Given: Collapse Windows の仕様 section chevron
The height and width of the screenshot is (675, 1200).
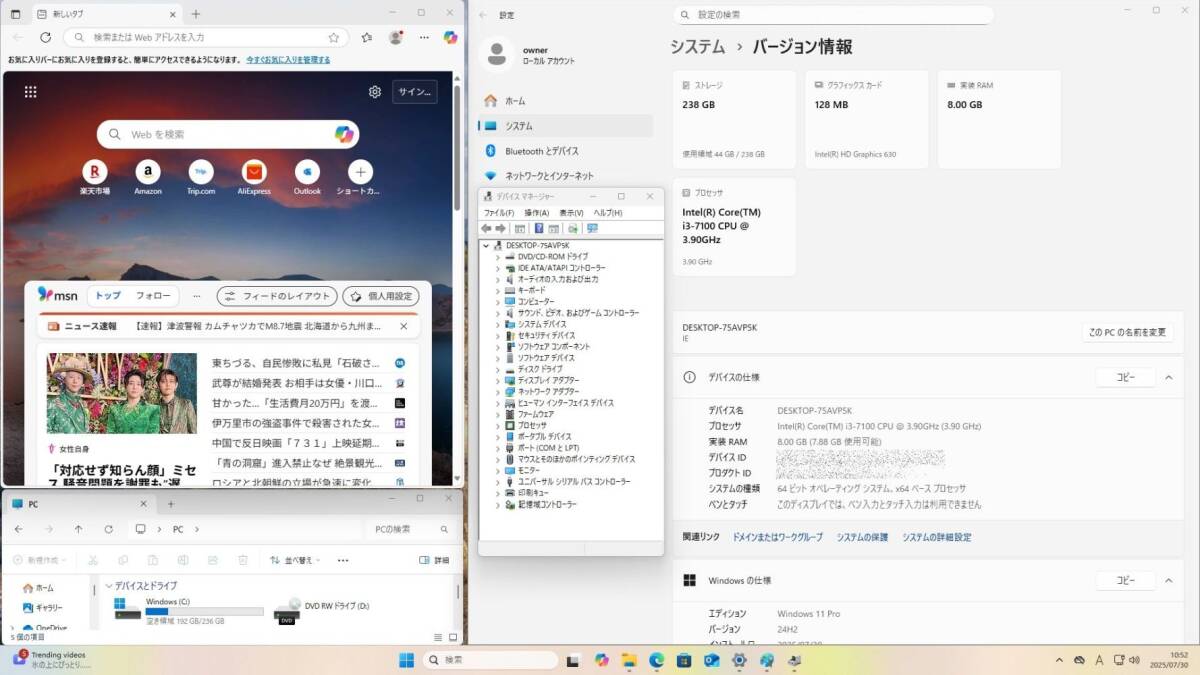Looking at the screenshot, I should [x=1167, y=580].
